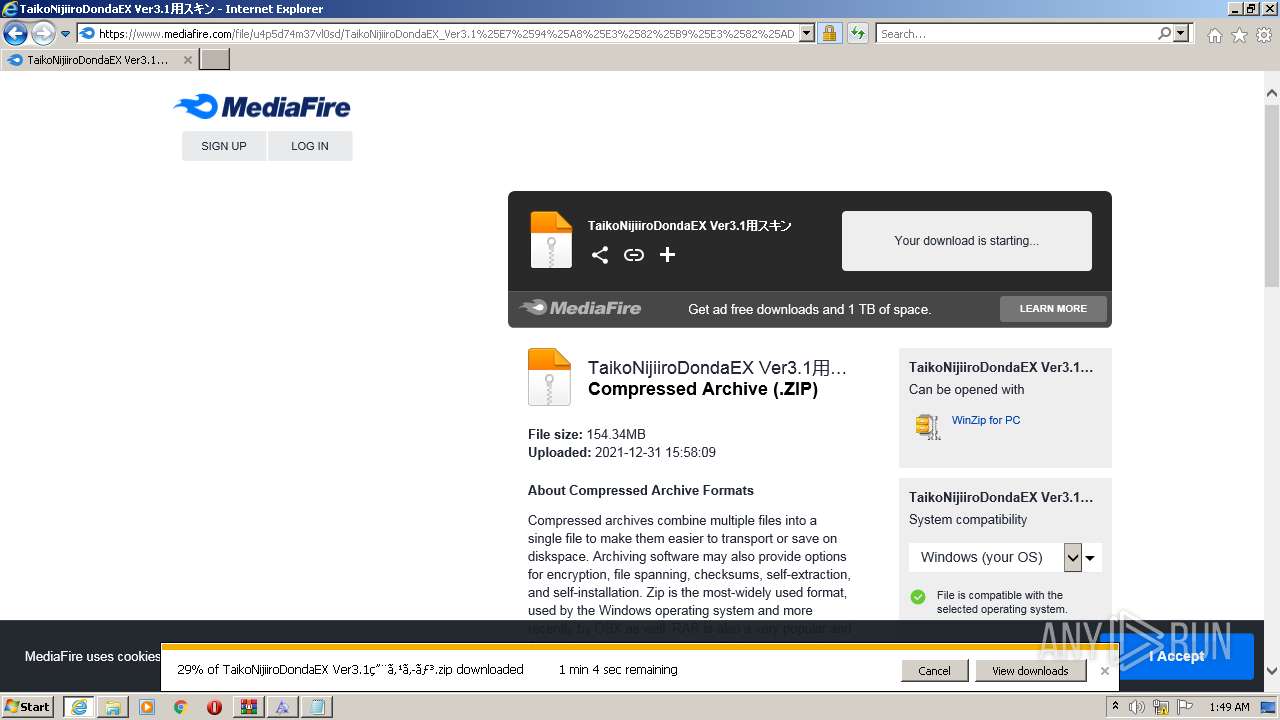The image size is (1280, 720).
Task: Click the LOG IN button
Action: click(x=310, y=146)
